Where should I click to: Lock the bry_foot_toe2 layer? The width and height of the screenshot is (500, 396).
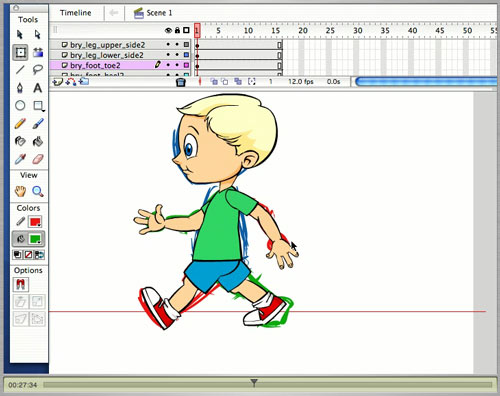[x=177, y=65]
